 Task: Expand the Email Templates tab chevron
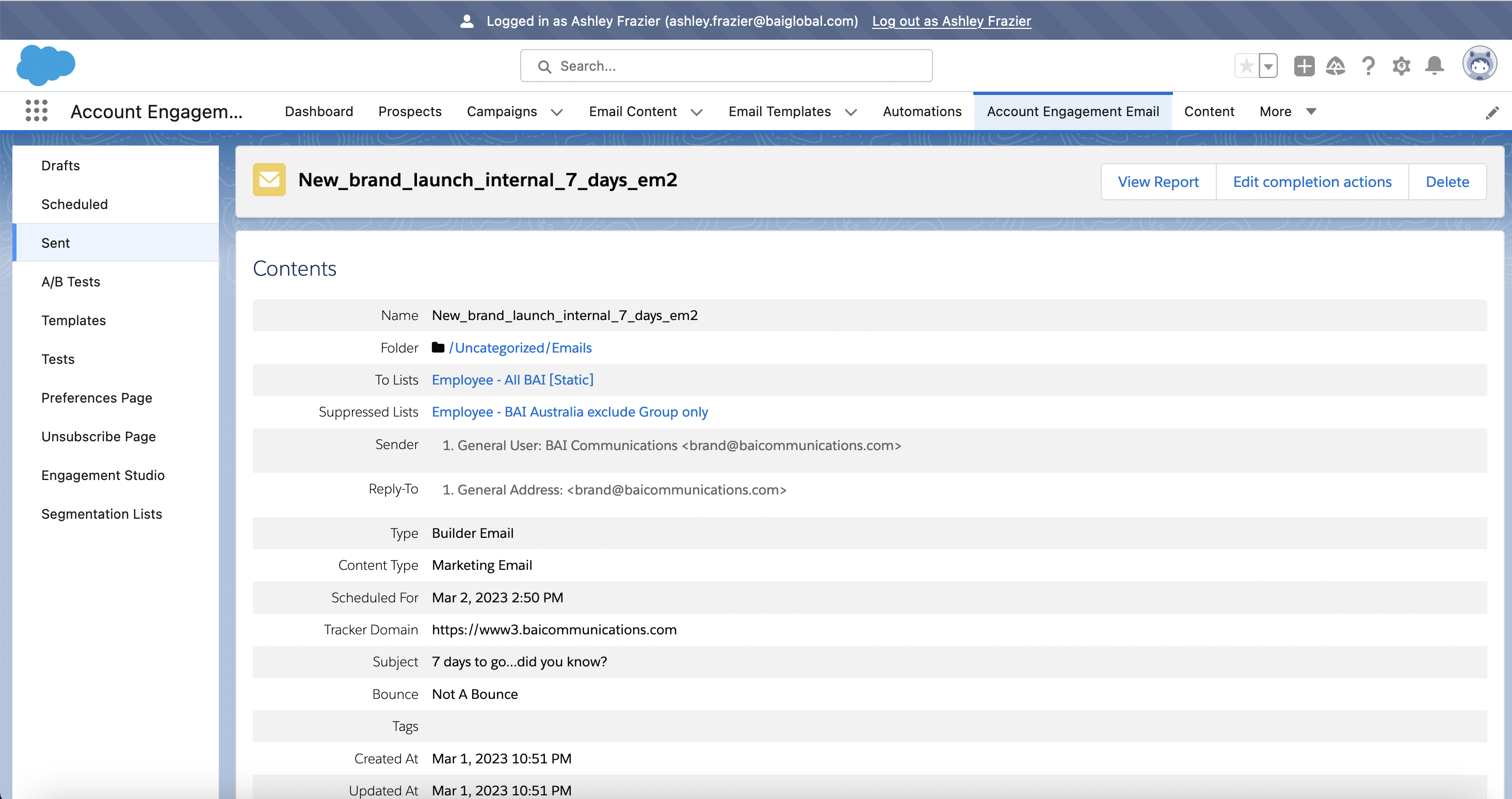tap(850, 112)
